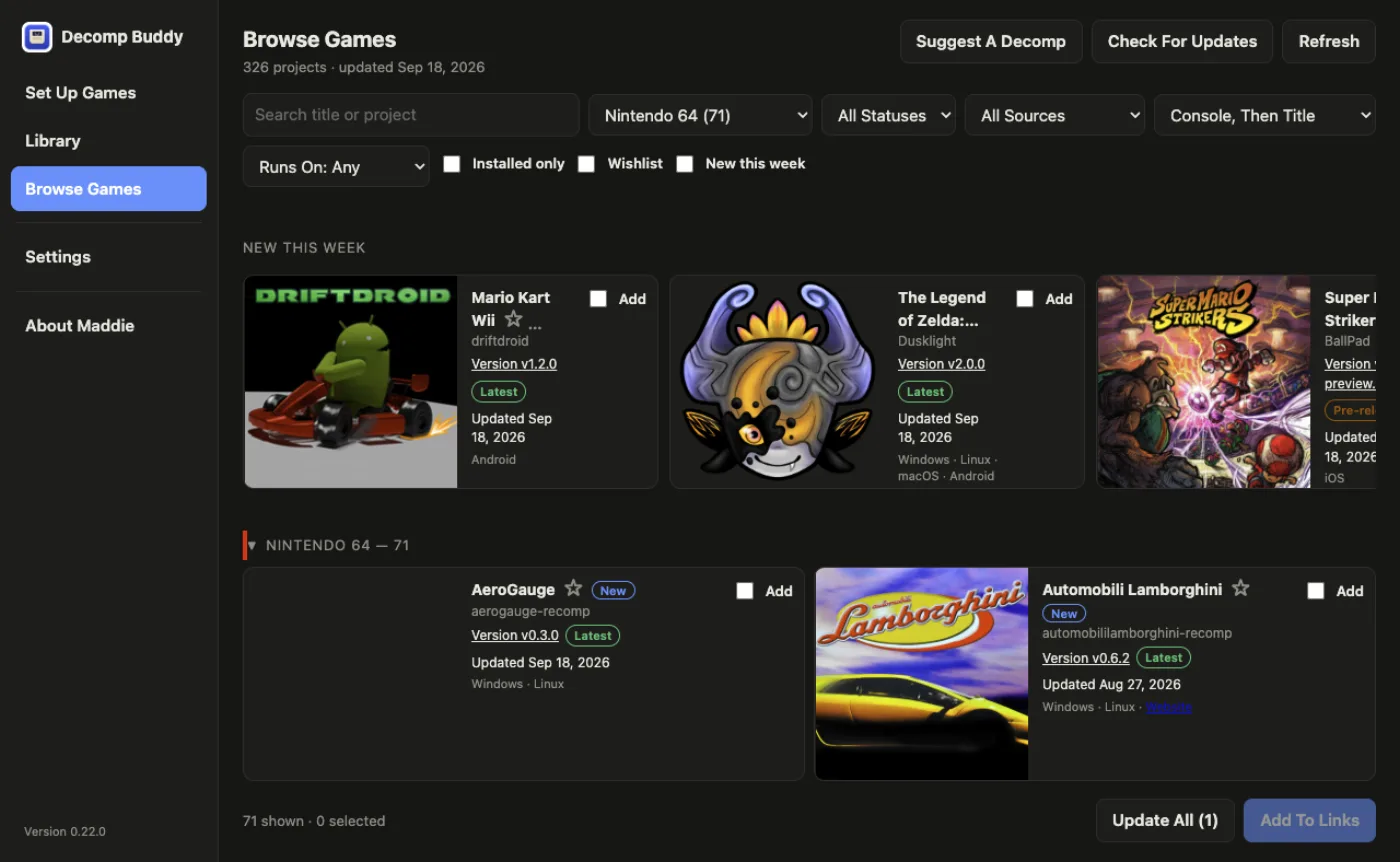Enable the Wishlist filter checkbox
Viewport: 1400px width, 862px height.
click(x=587, y=164)
